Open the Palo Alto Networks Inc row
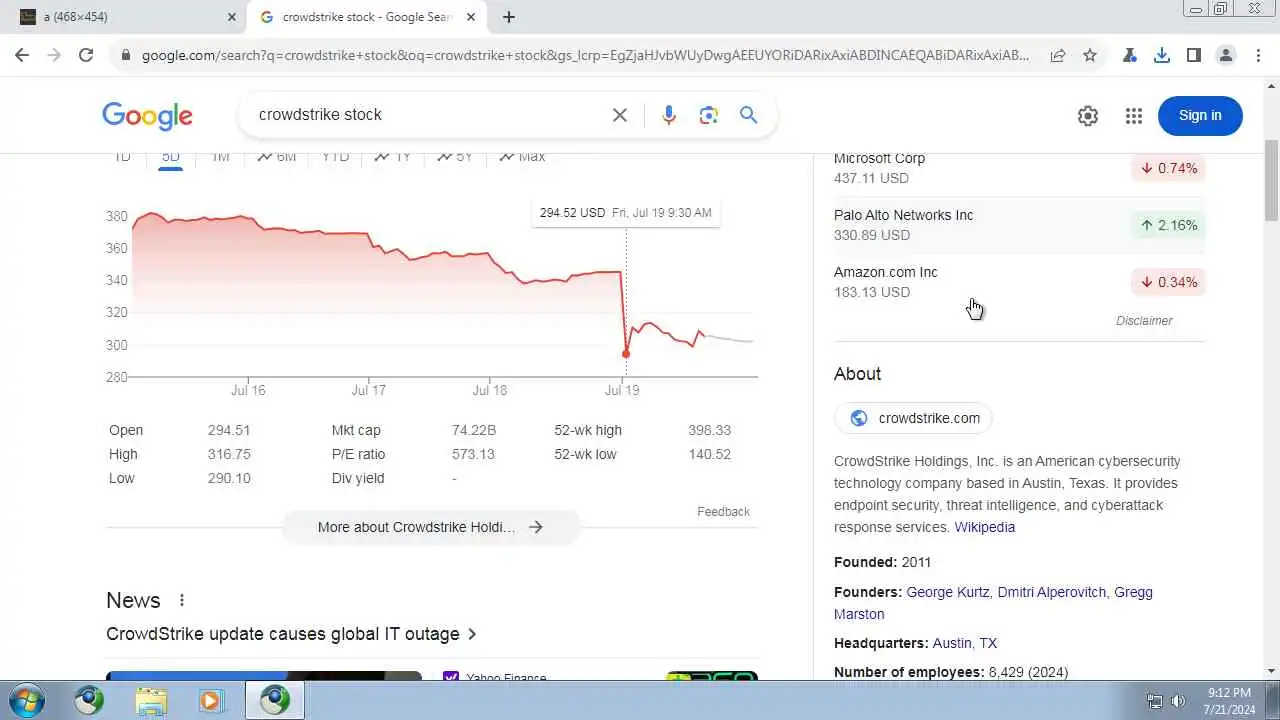Image resolution: width=1280 pixels, height=720 pixels. tap(1019, 225)
